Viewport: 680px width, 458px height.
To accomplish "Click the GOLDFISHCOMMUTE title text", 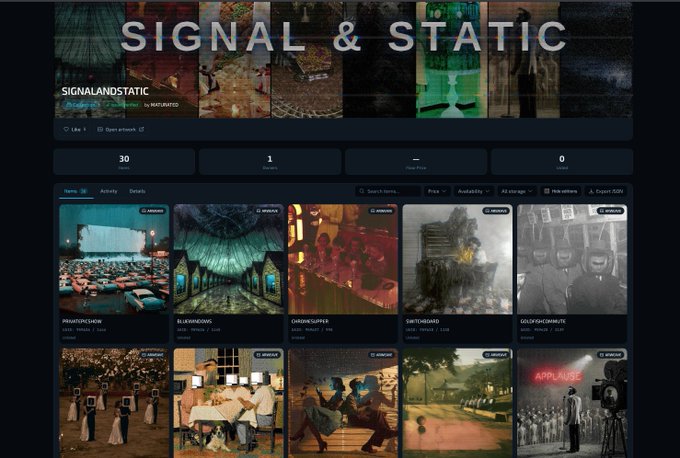I will point(543,321).
